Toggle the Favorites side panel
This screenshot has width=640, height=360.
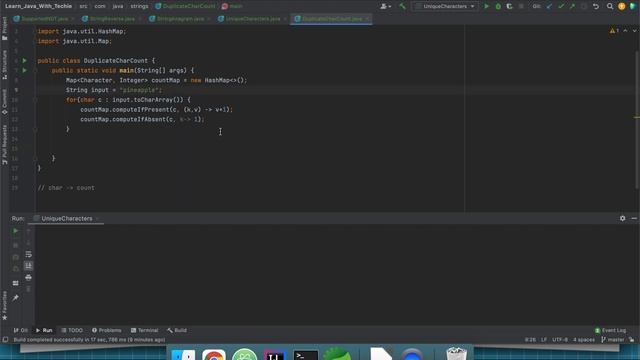pyautogui.click(x=4, y=306)
